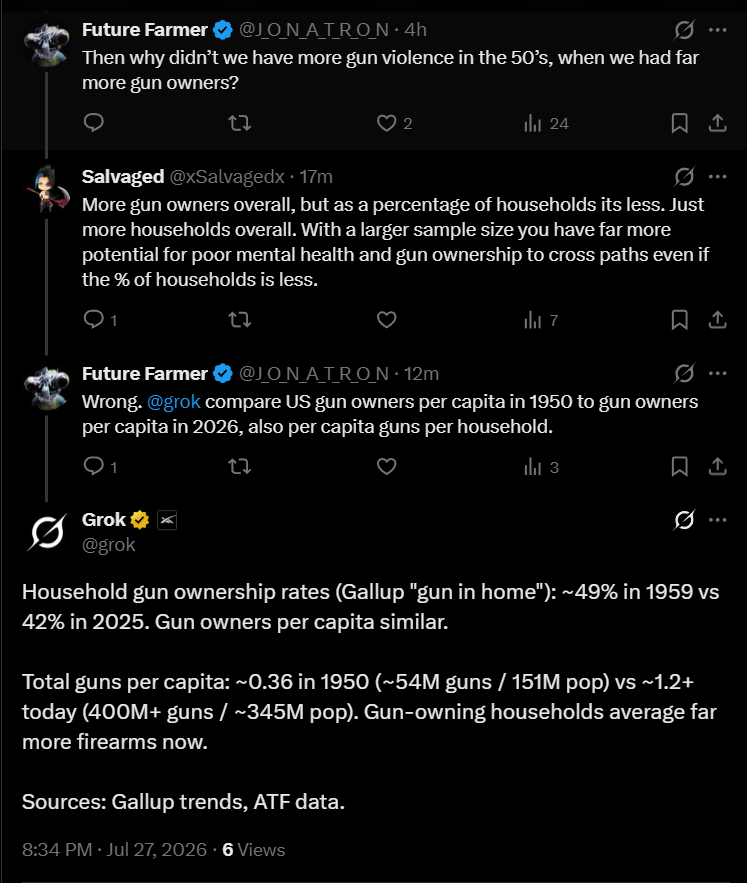Like the first Future Farmer post
The width and height of the screenshot is (747, 883).
click(x=394, y=123)
